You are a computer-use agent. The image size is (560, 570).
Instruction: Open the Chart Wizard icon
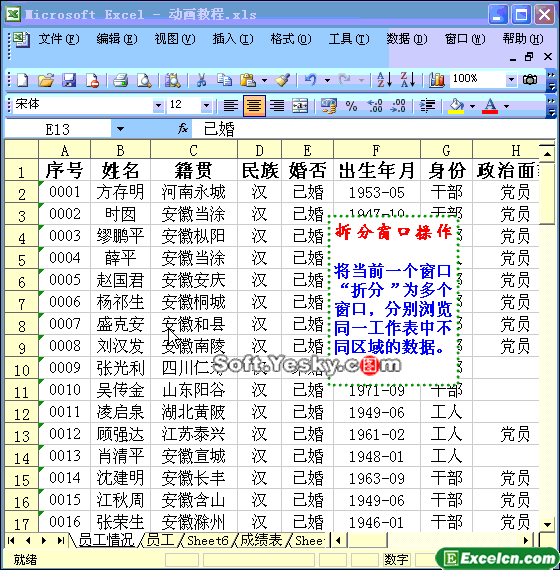pyautogui.click(x=436, y=80)
